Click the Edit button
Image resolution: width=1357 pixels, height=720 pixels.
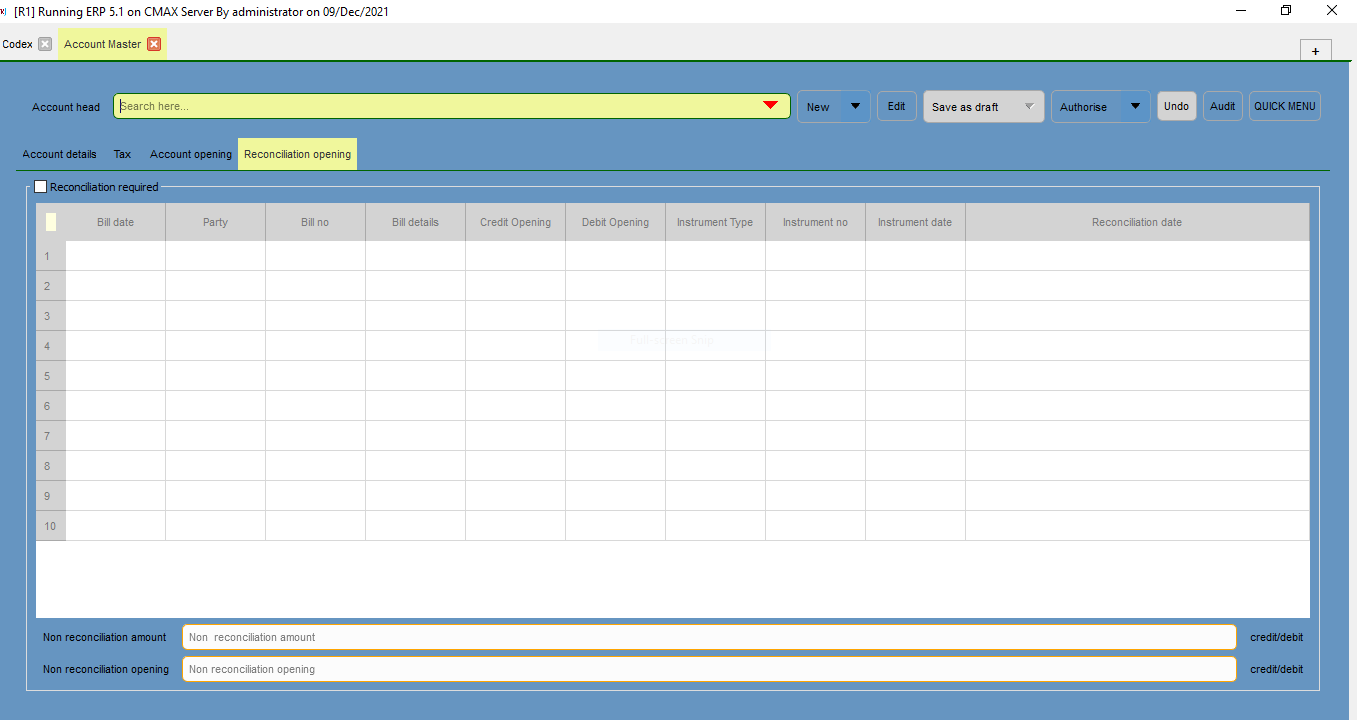point(896,106)
